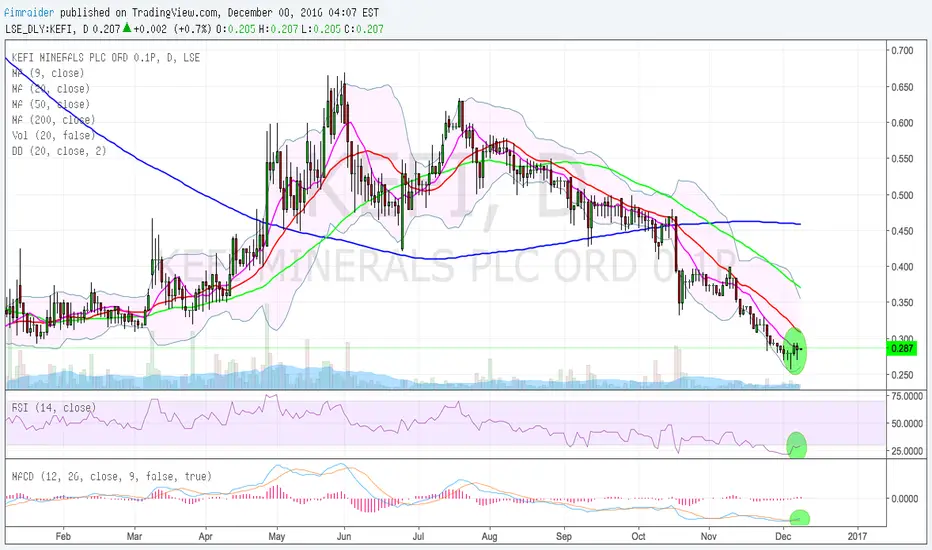Select the MA (20, close) indicator legend
The width and height of the screenshot is (932, 550).
[x=51, y=89]
